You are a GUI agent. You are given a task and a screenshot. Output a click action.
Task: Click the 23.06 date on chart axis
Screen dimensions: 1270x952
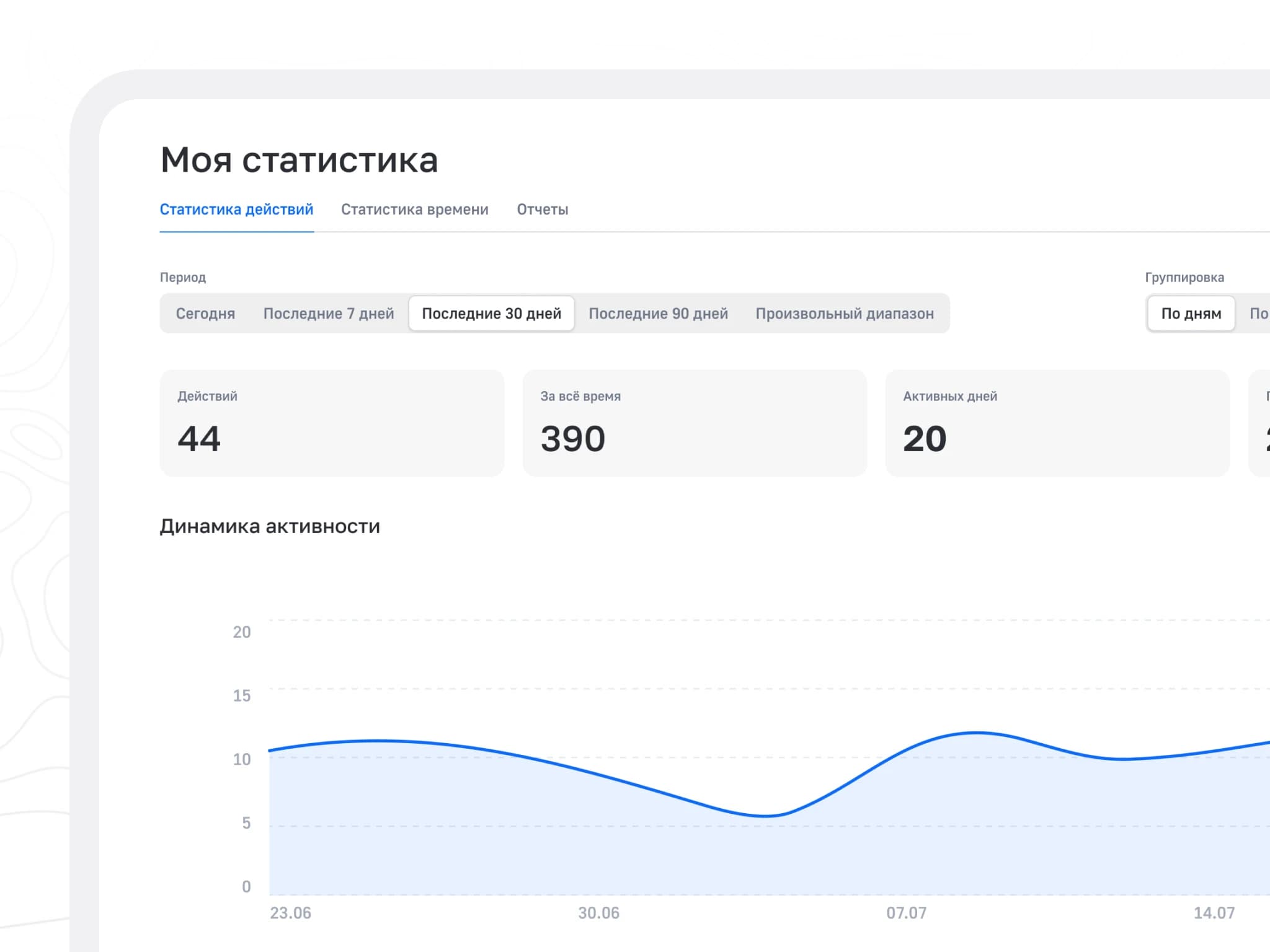pos(291,913)
